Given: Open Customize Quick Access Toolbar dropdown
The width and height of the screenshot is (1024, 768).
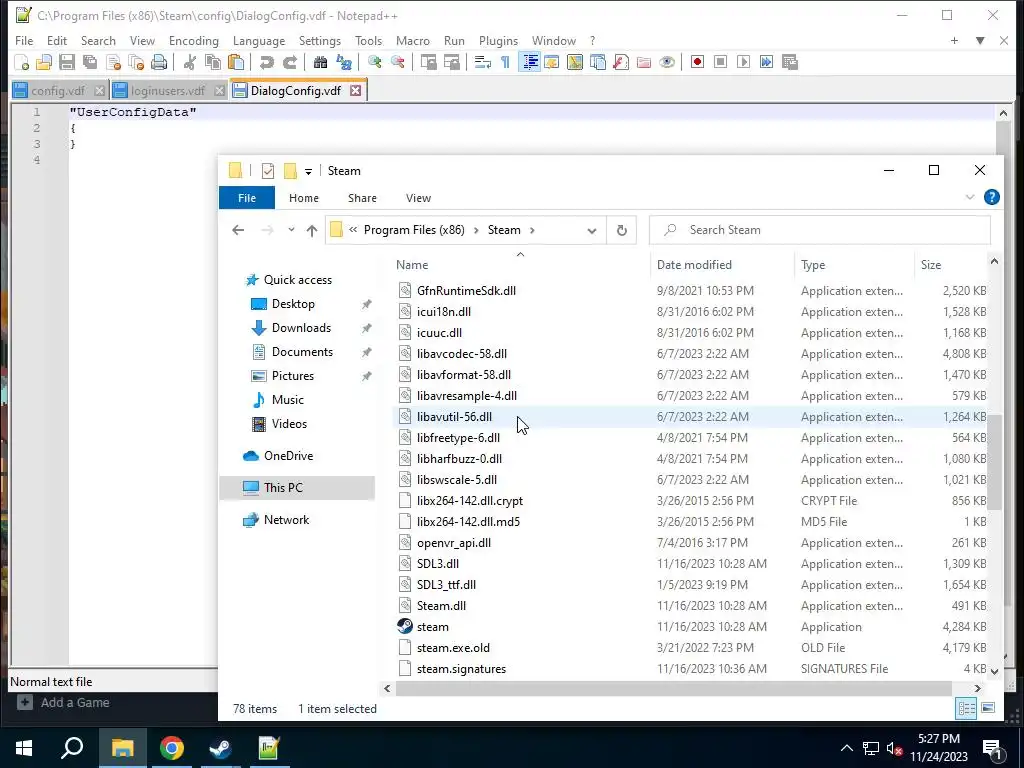Looking at the screenshot, I should 308,172.
